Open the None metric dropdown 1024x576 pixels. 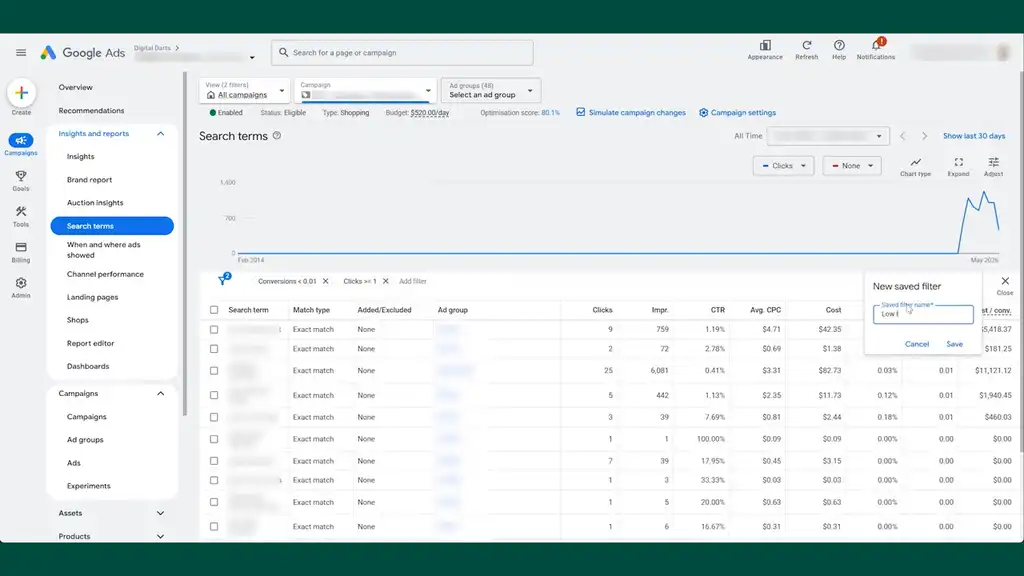point(852,166)
